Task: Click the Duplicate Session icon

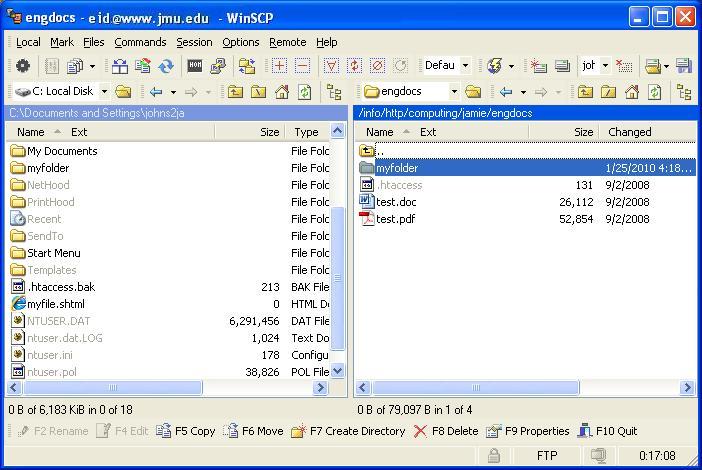Action: click(562, 66)
